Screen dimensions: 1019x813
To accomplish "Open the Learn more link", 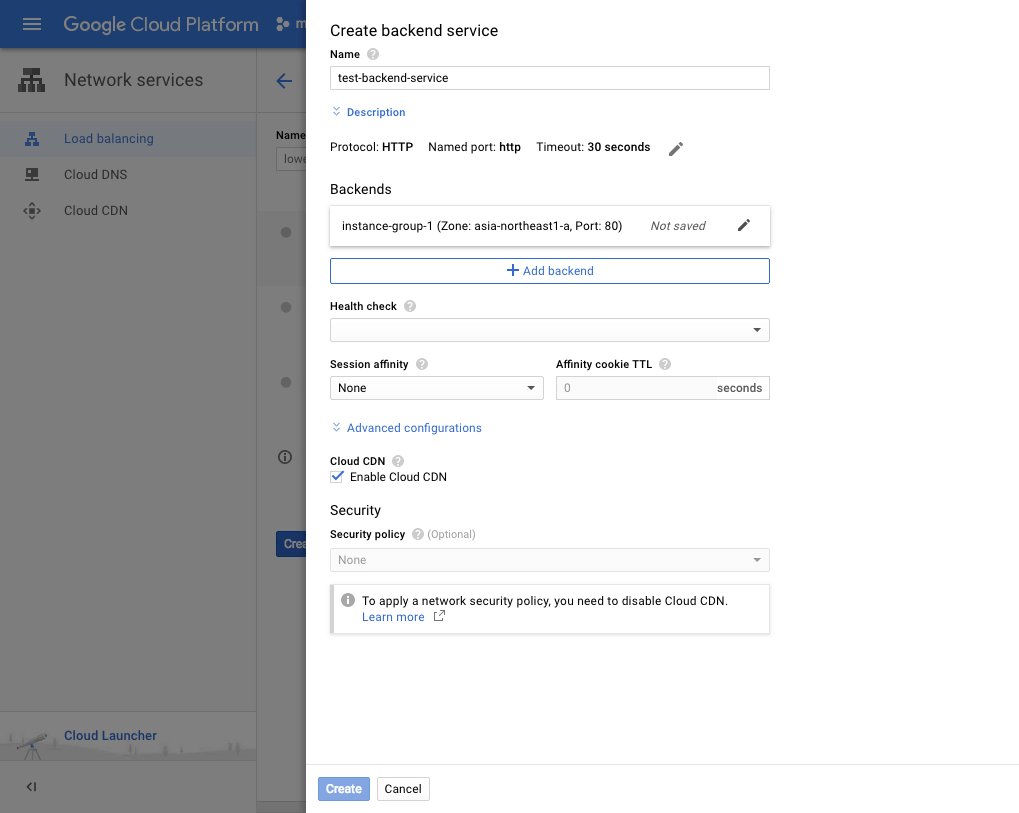I will point(393,617).
